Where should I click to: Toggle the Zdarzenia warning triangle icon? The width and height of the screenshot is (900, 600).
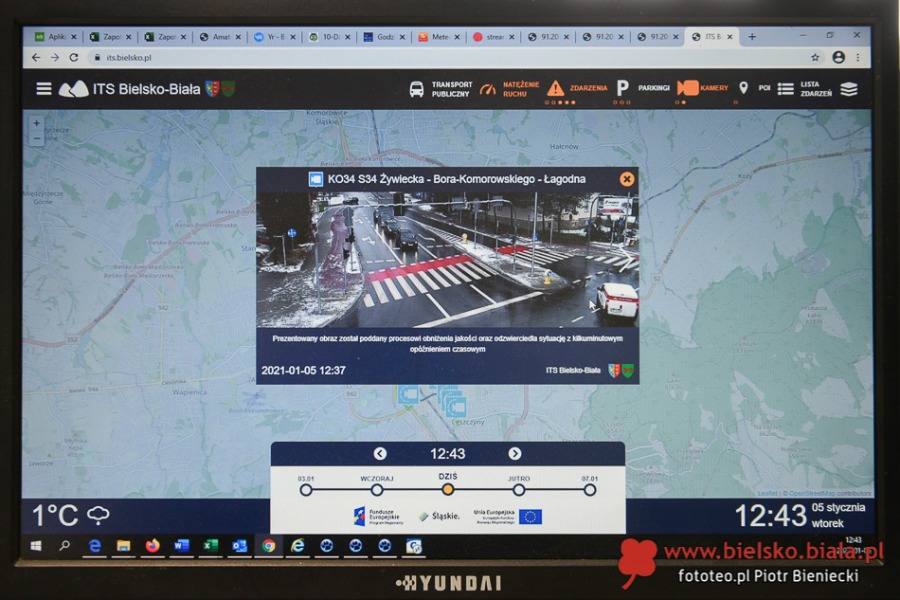(555, 88)
